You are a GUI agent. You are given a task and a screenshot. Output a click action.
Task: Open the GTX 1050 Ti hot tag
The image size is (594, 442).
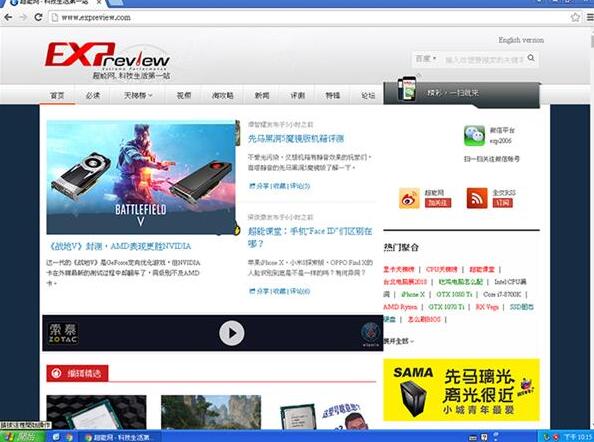[454, 294]
